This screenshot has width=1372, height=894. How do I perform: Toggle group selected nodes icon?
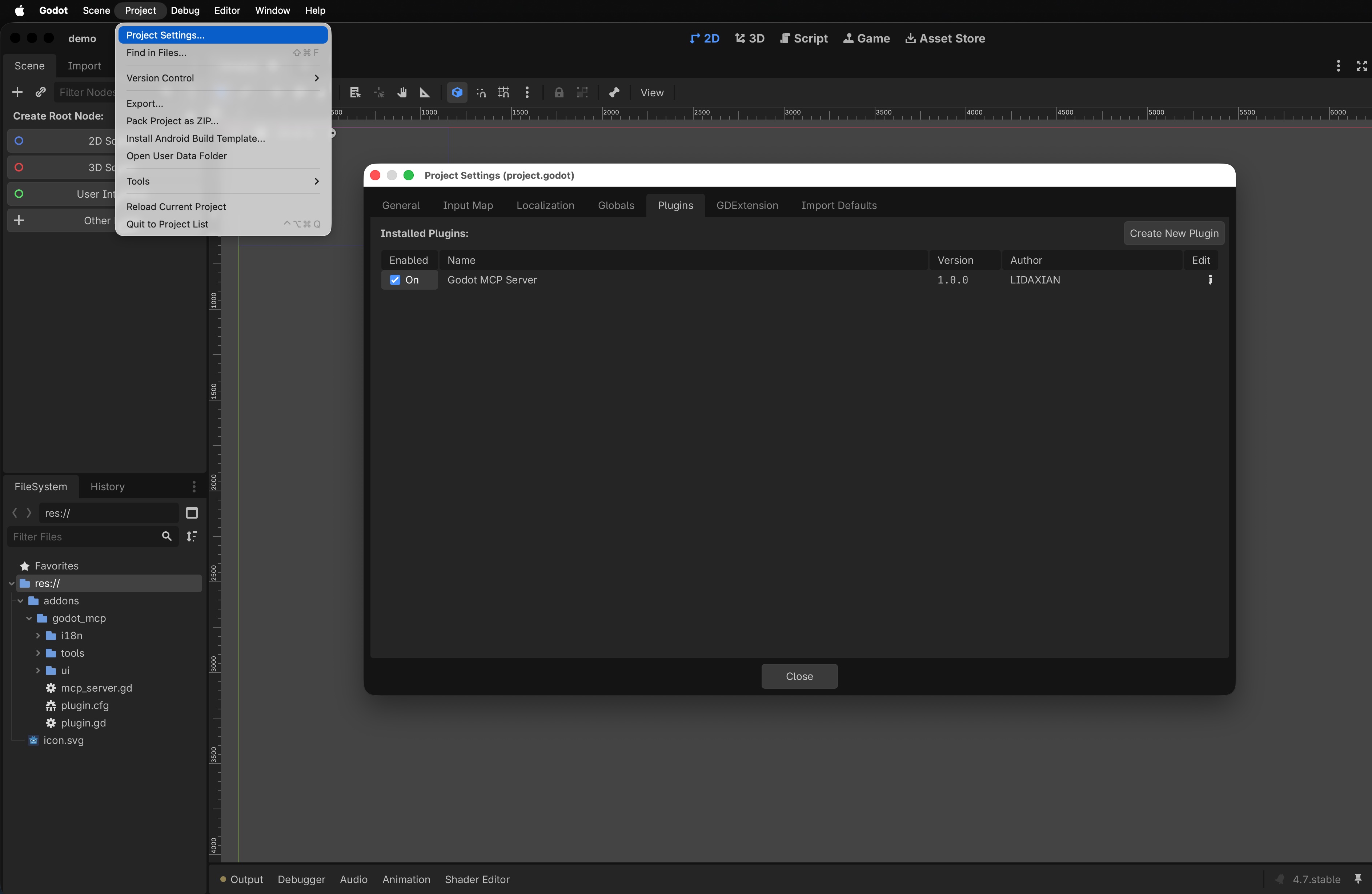coord(582,92)
